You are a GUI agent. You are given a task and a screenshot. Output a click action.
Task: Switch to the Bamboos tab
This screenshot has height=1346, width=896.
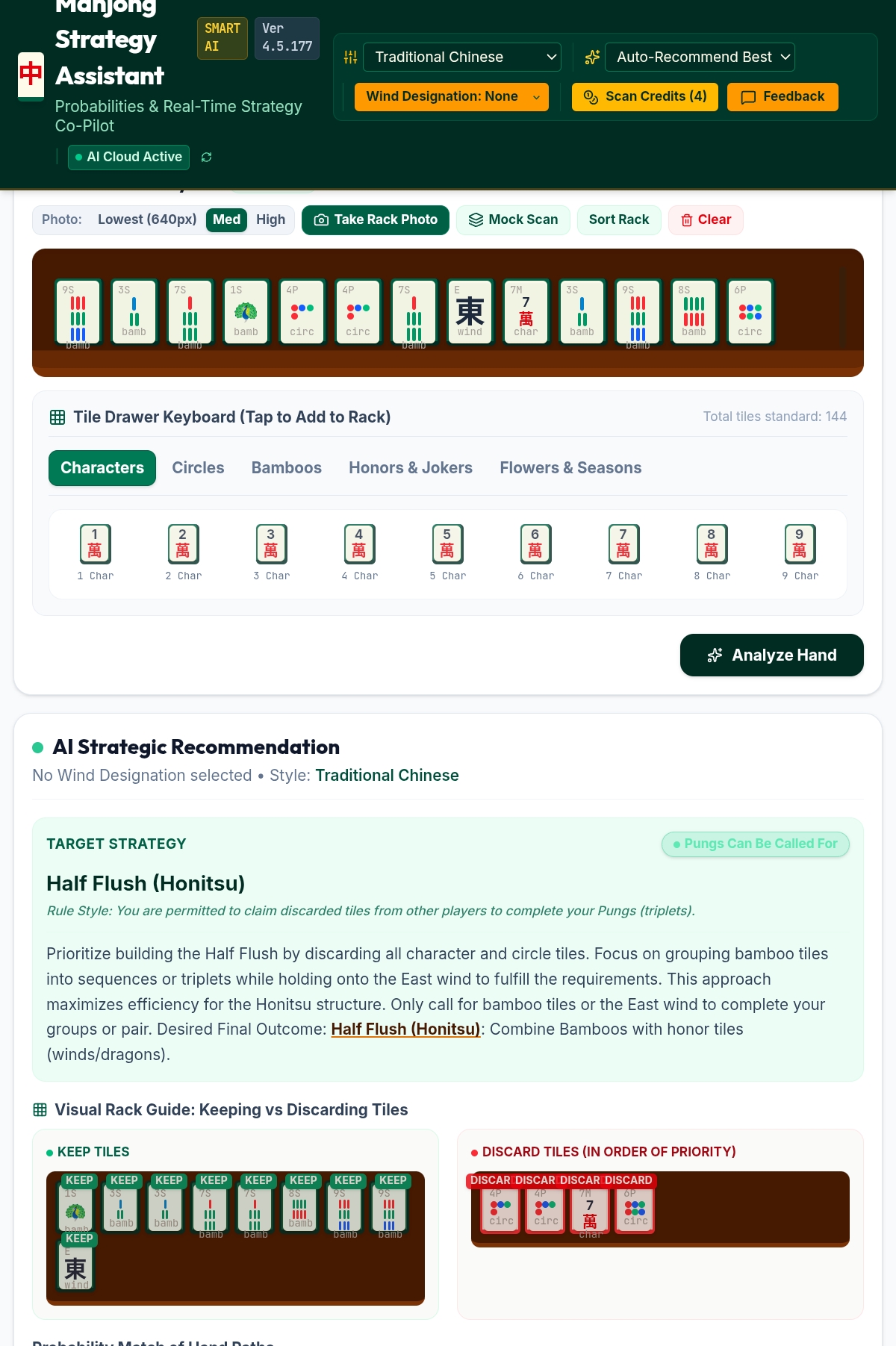click(x=287, y=468)
